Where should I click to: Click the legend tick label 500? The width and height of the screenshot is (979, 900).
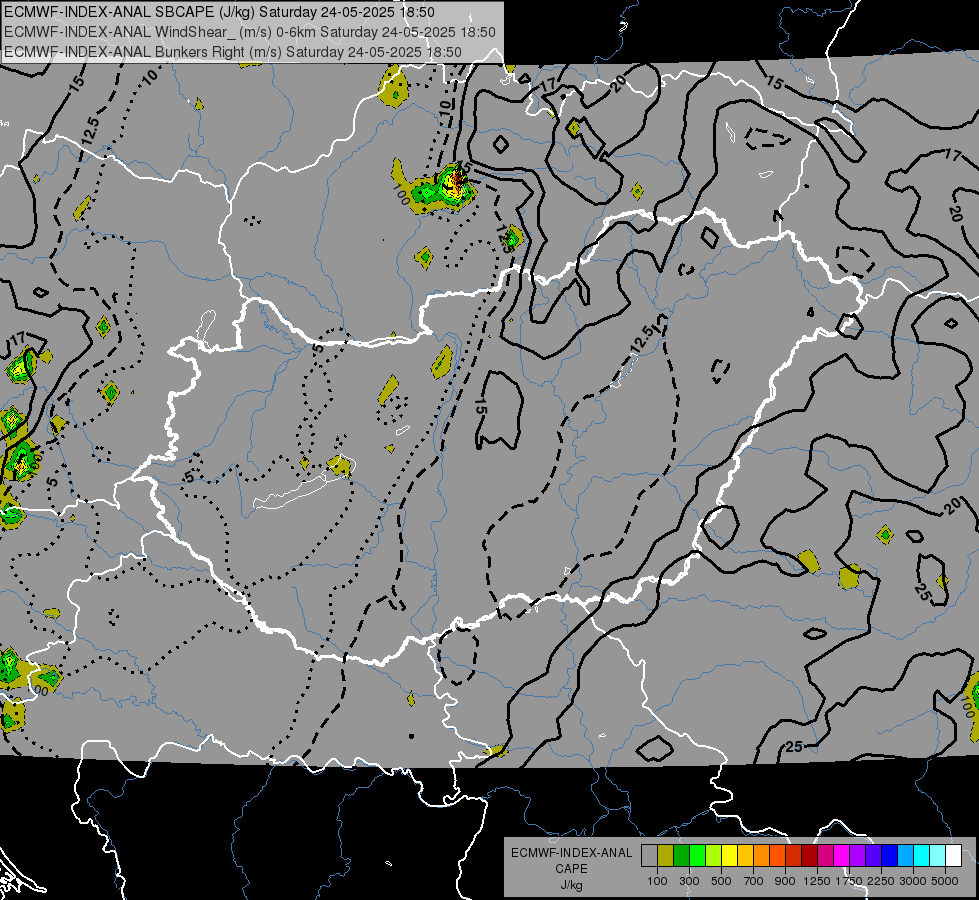721,881
